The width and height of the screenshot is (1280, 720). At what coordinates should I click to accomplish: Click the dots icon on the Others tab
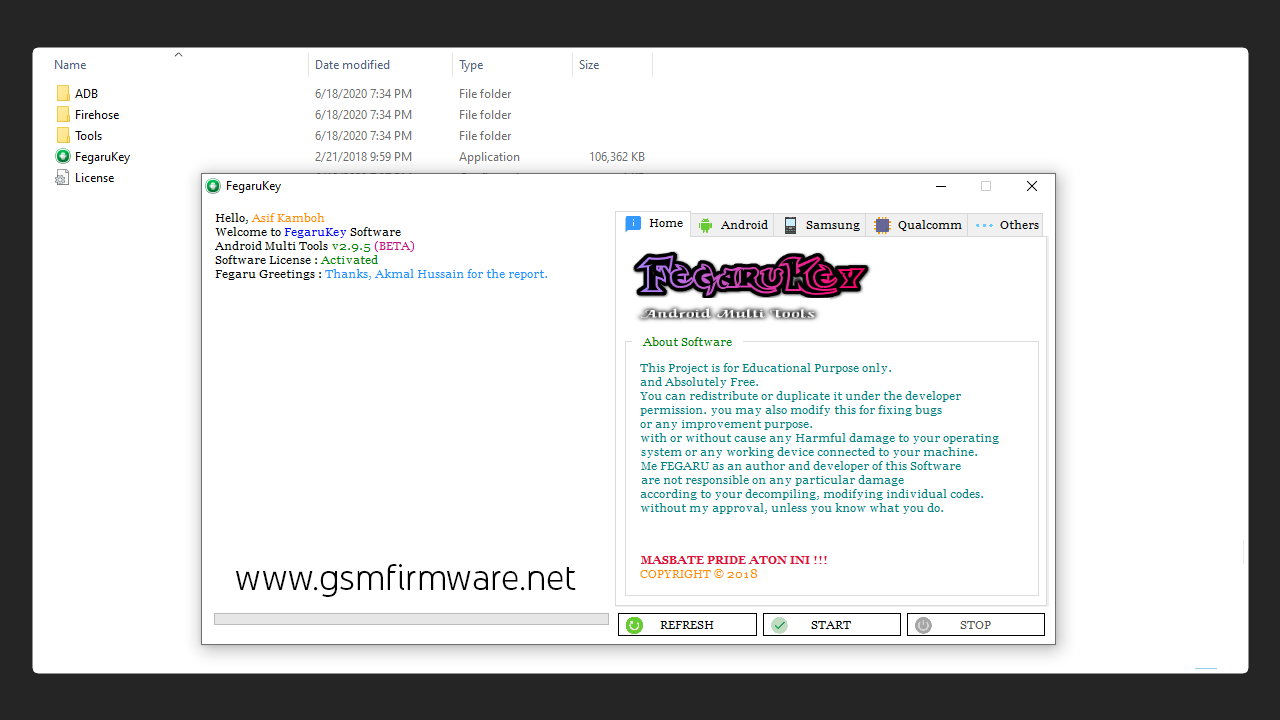pos(982,224)
